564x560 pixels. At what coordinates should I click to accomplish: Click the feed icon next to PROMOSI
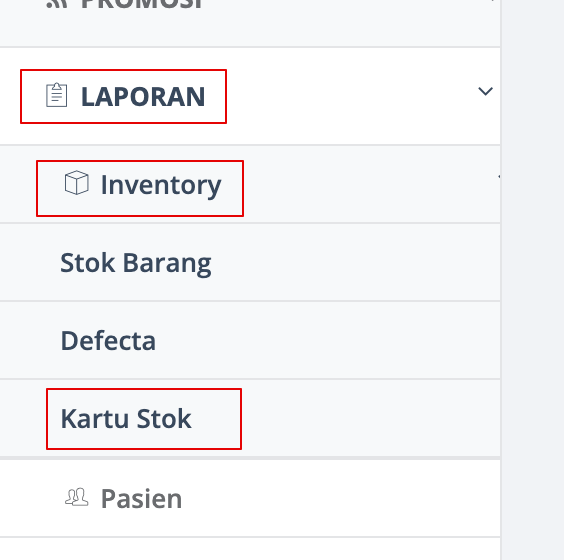tap(57, 4)
